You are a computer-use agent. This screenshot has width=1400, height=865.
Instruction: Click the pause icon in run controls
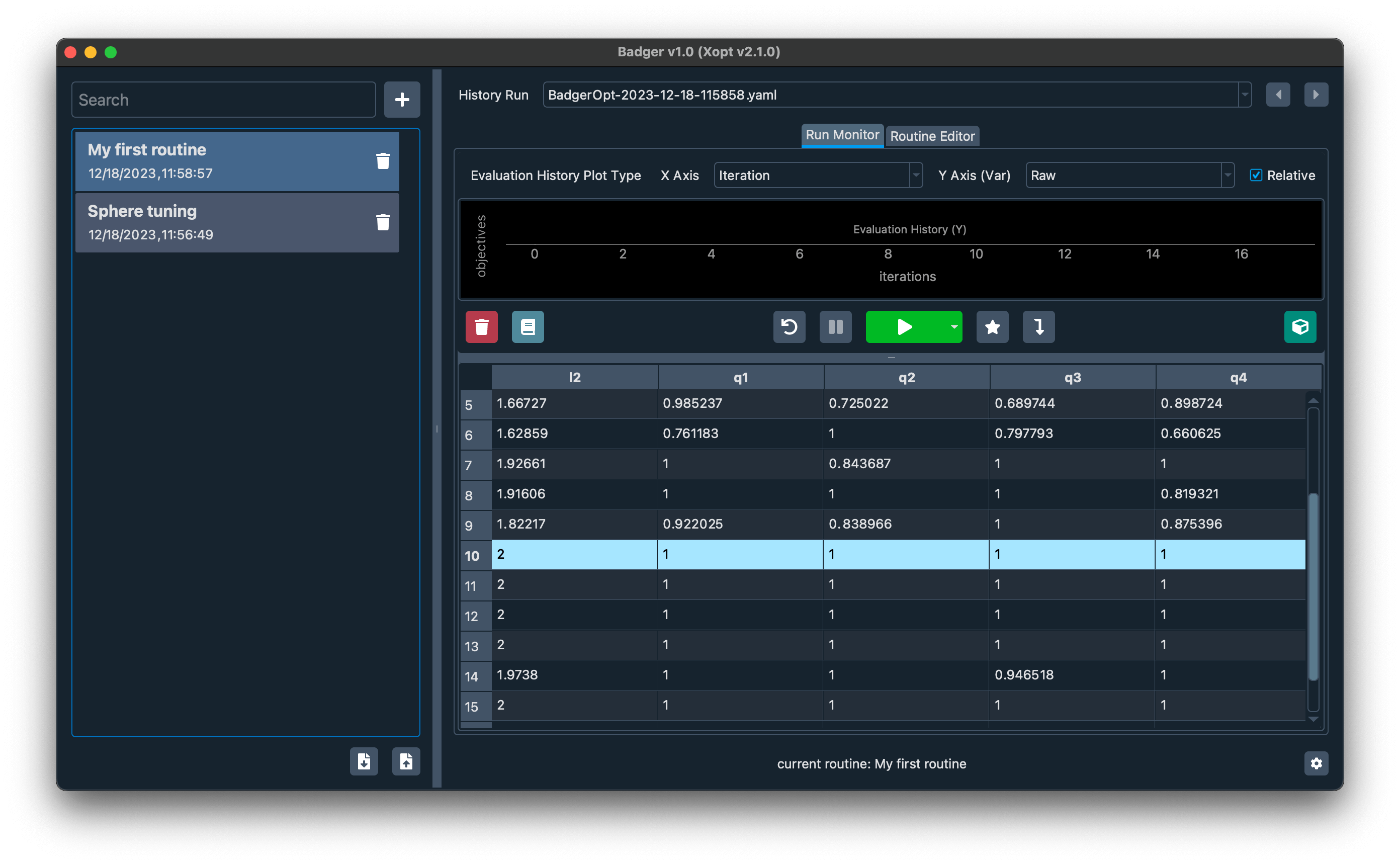834,326
